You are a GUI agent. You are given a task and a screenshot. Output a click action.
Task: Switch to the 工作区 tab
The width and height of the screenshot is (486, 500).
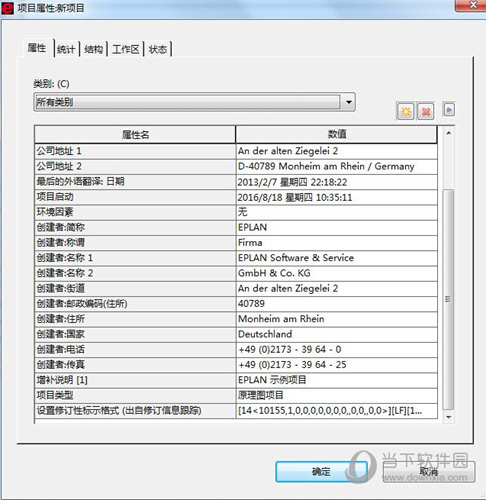(x=126, y=49)
